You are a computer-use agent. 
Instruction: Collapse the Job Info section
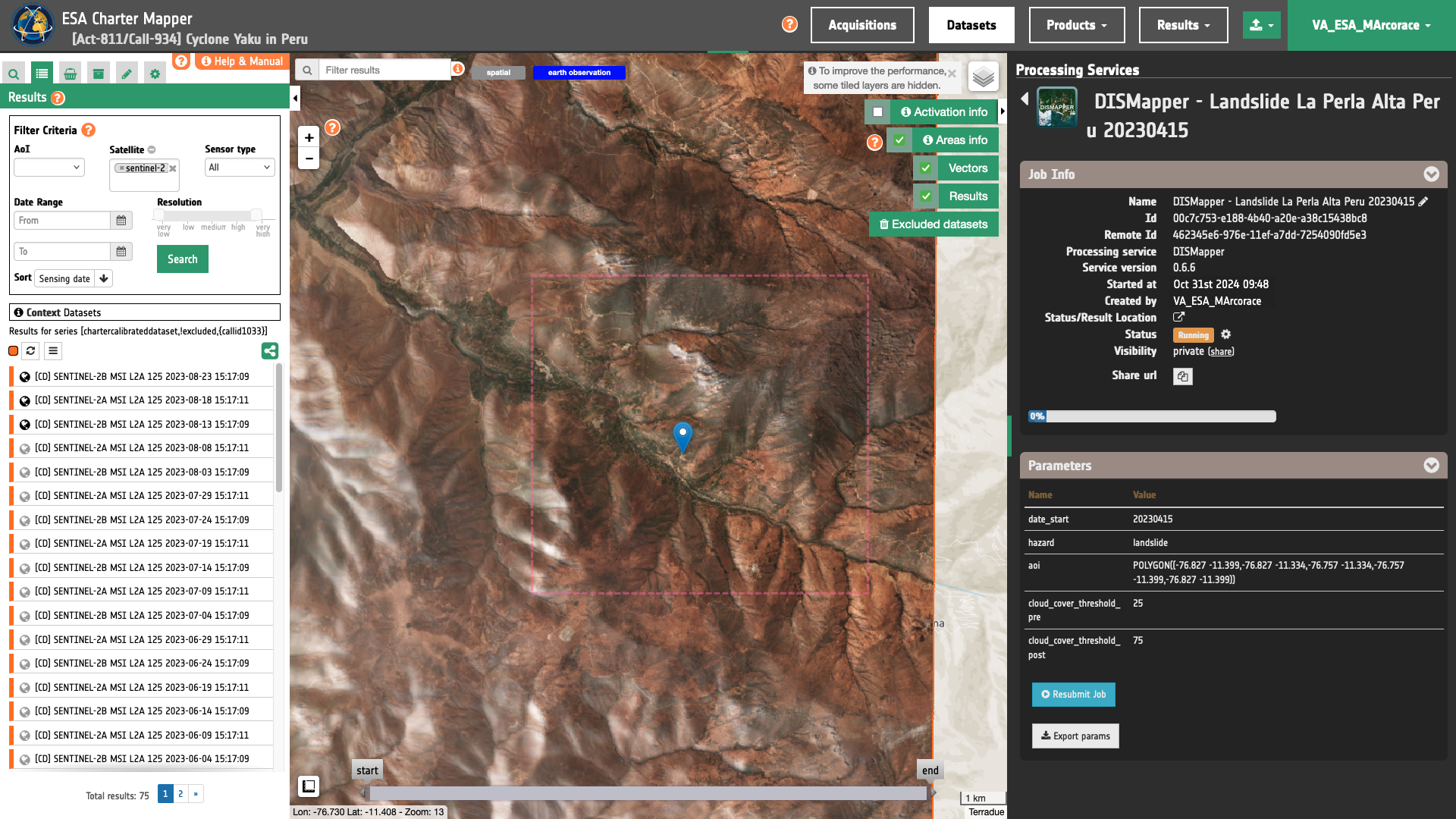[x=1431, y=174]
